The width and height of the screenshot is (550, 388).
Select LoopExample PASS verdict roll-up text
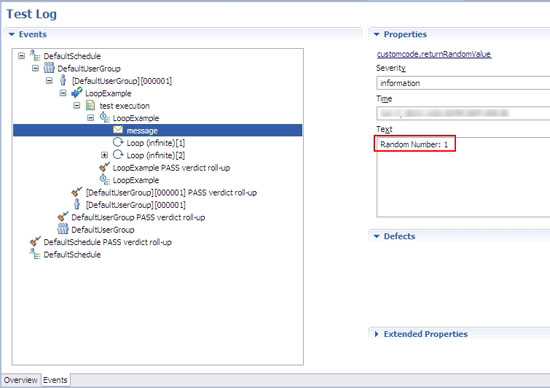click(171, 168)
